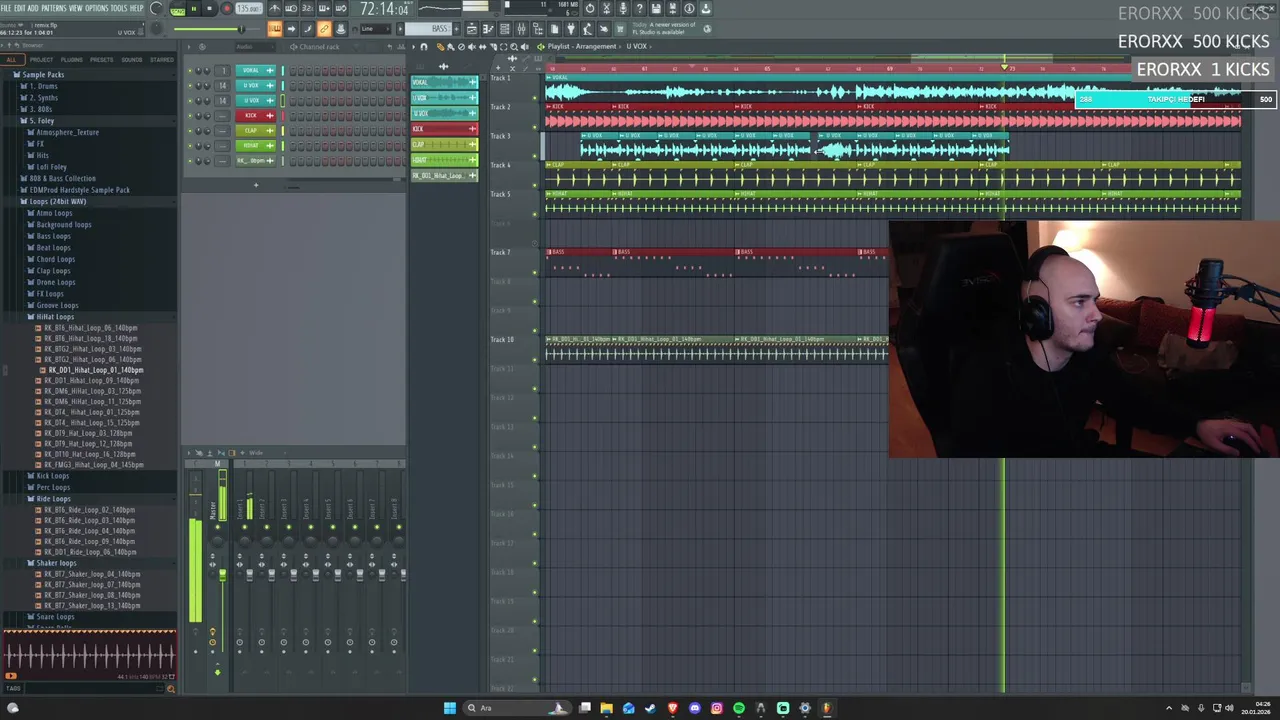Open the EDIT menu
The width and height of the screenshot is (1280, 720).
[20, 8]
